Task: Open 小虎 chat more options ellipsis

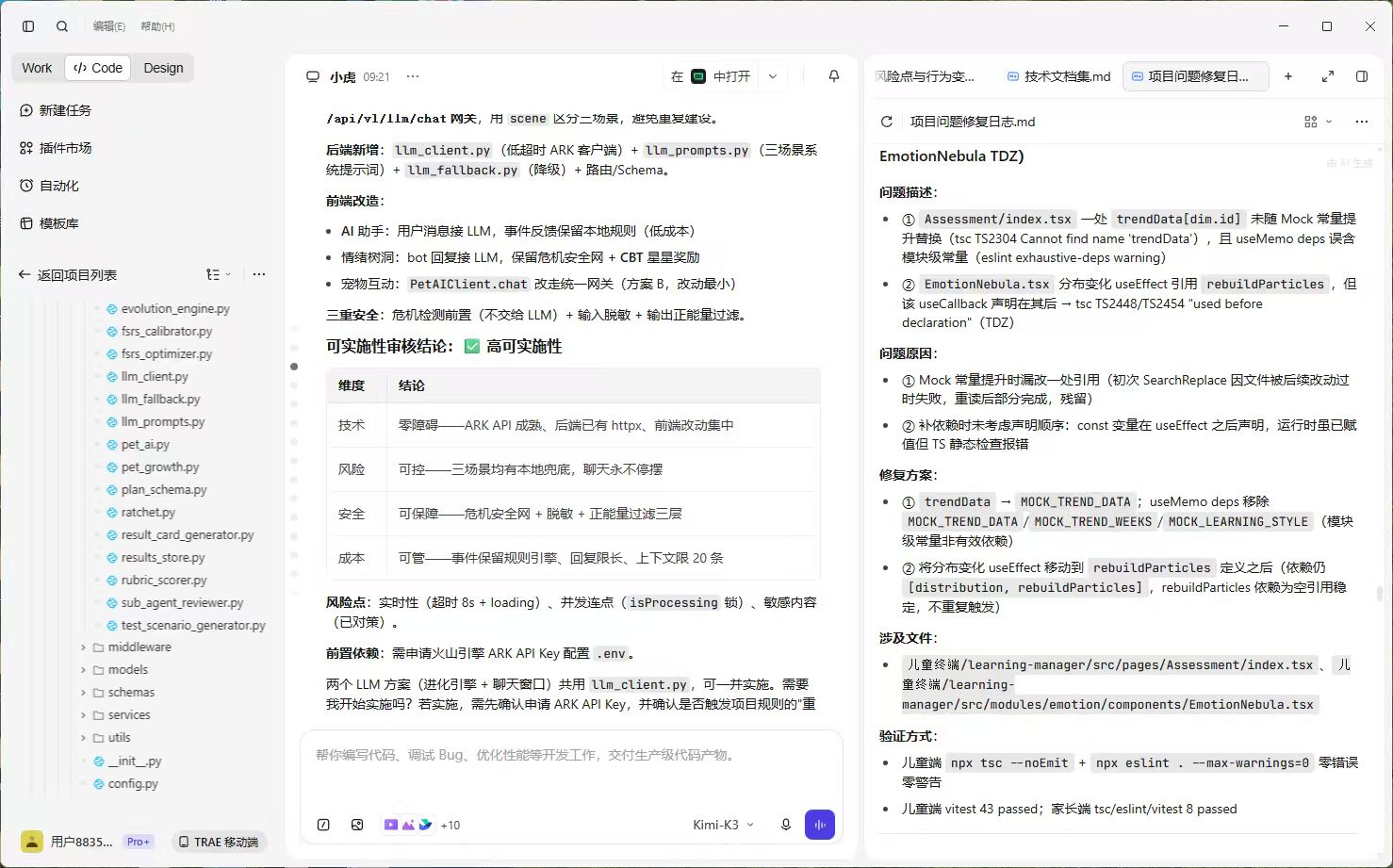Action: pos(412,76)
